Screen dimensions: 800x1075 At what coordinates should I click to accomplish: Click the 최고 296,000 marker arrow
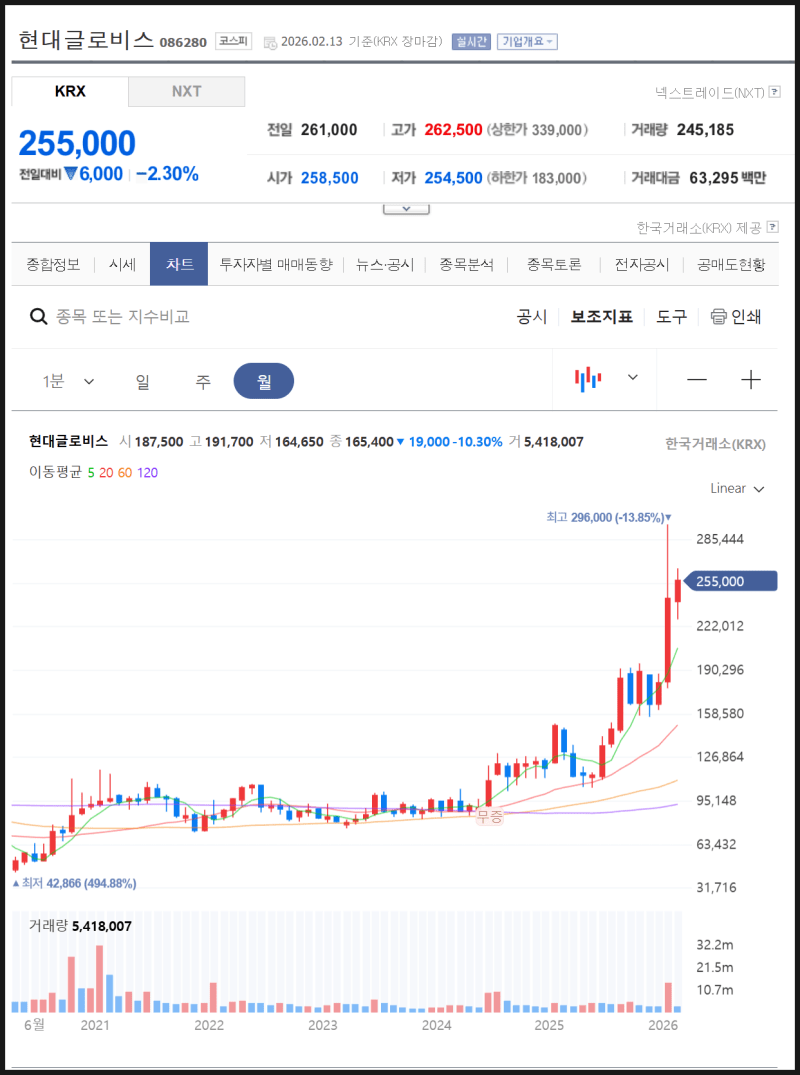coord(668,518)
